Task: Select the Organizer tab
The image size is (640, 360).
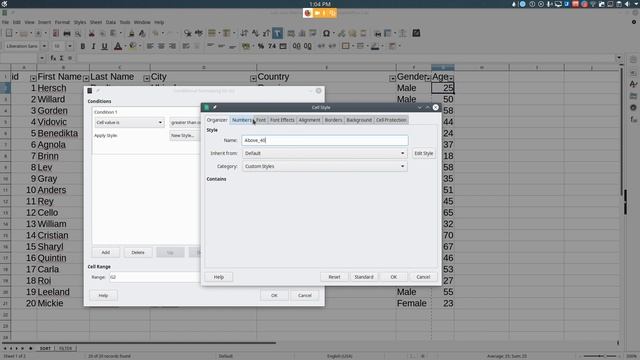Action: coord(217,120)
